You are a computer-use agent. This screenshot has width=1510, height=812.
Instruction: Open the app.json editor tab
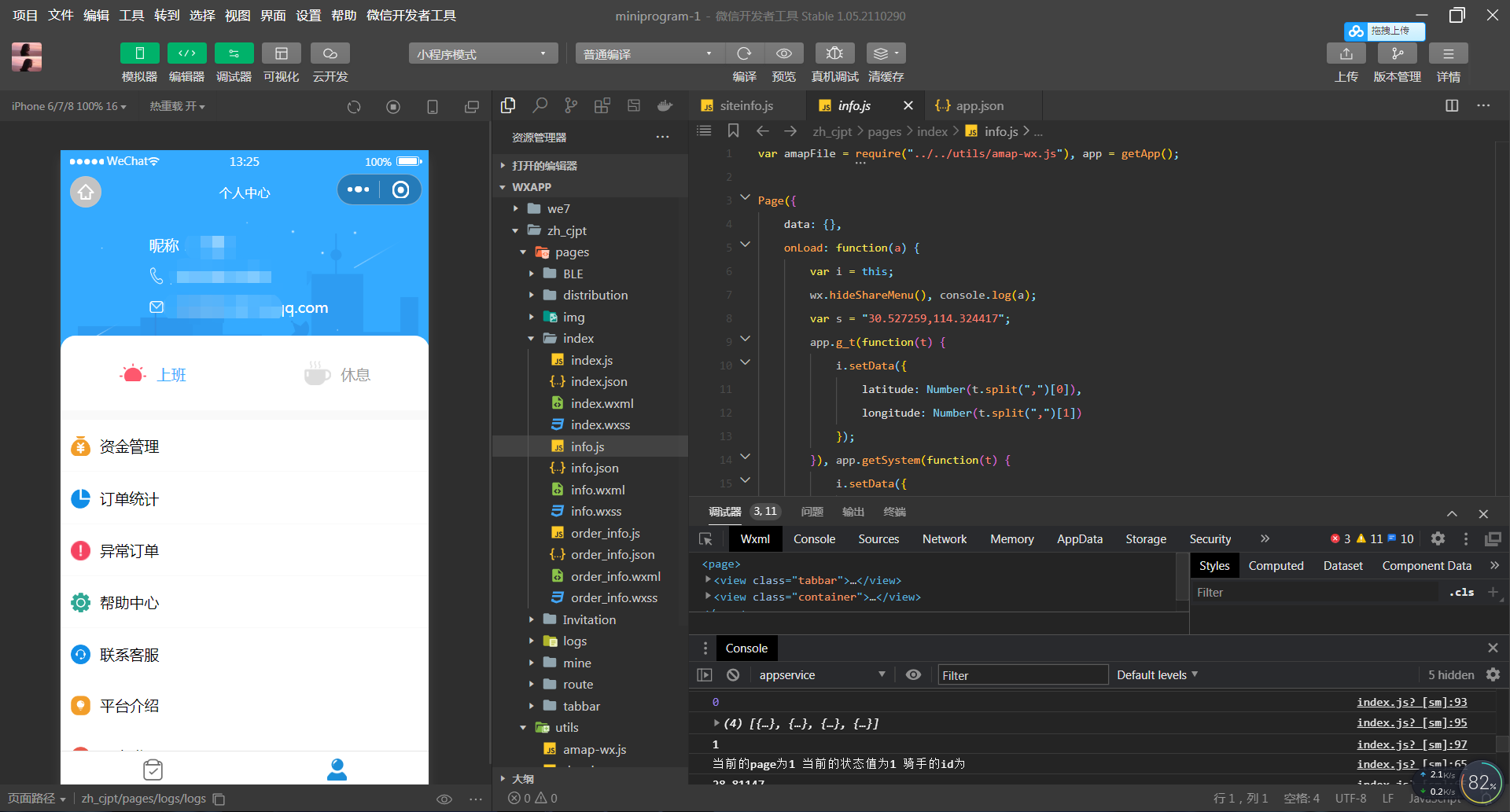click(979, 105)
